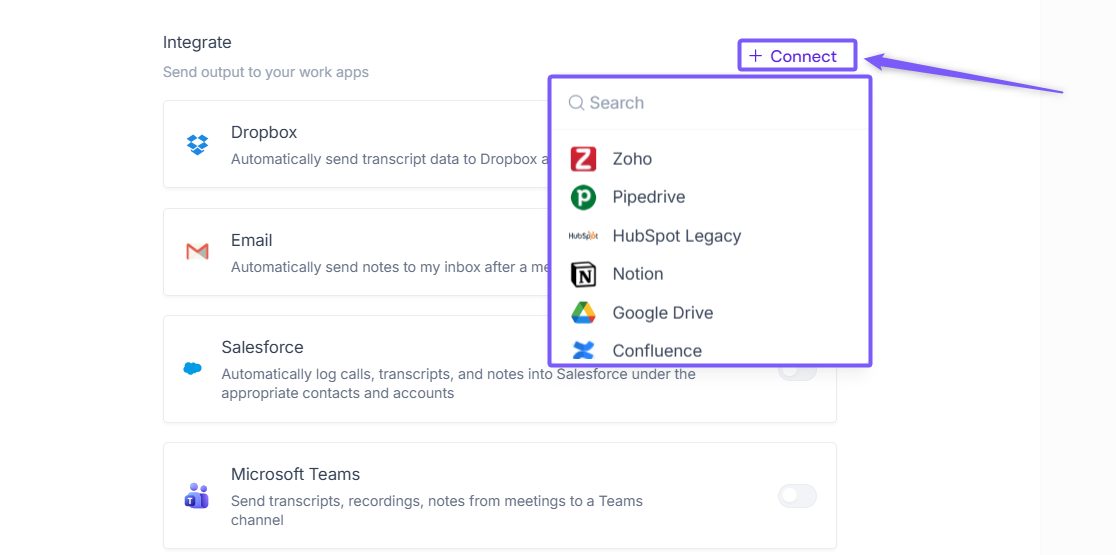Click the Google Drive triangle icon
The image size is (1116, 555).
583,312
